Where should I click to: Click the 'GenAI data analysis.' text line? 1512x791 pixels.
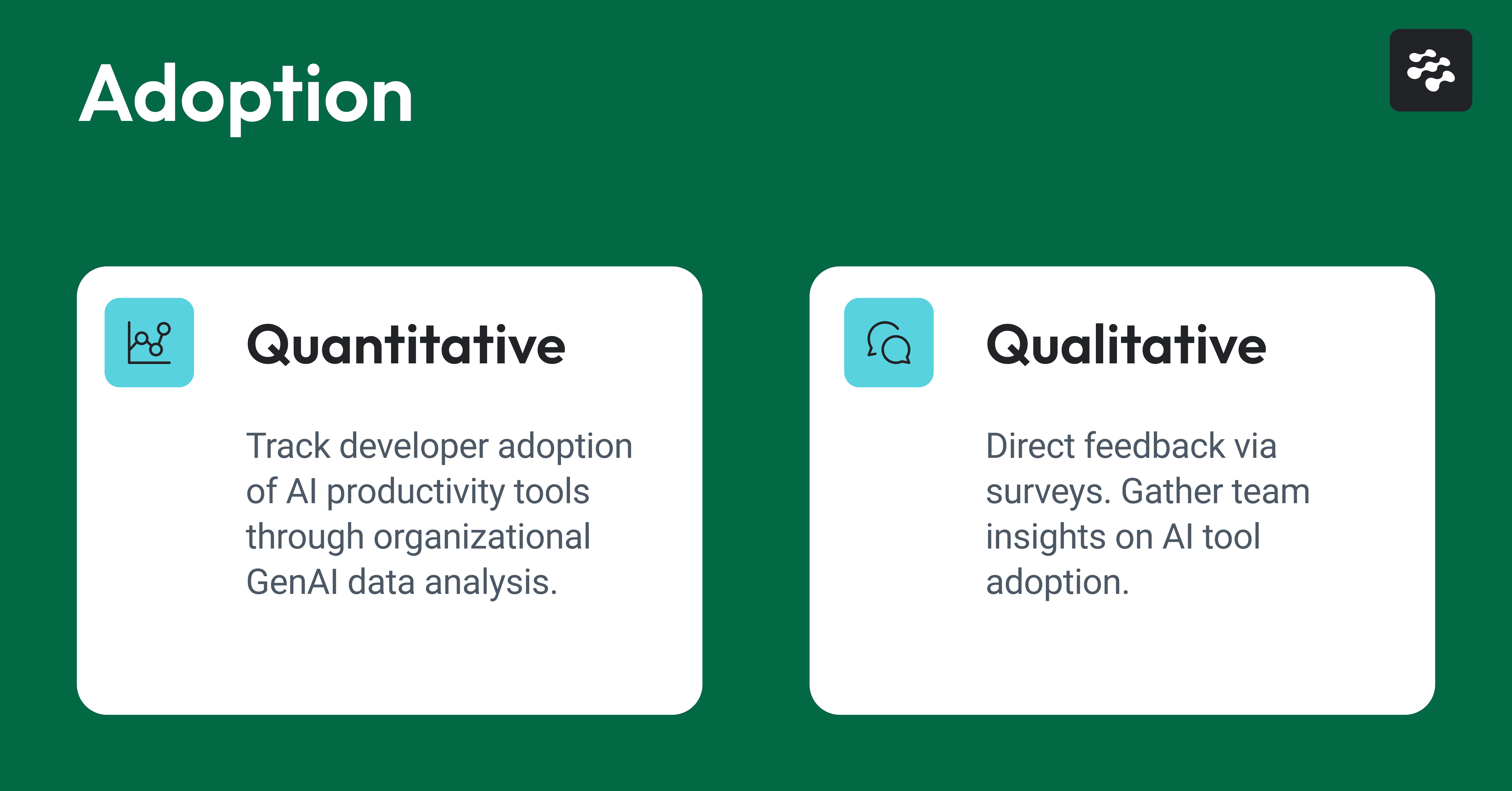(x=402, y=582)
